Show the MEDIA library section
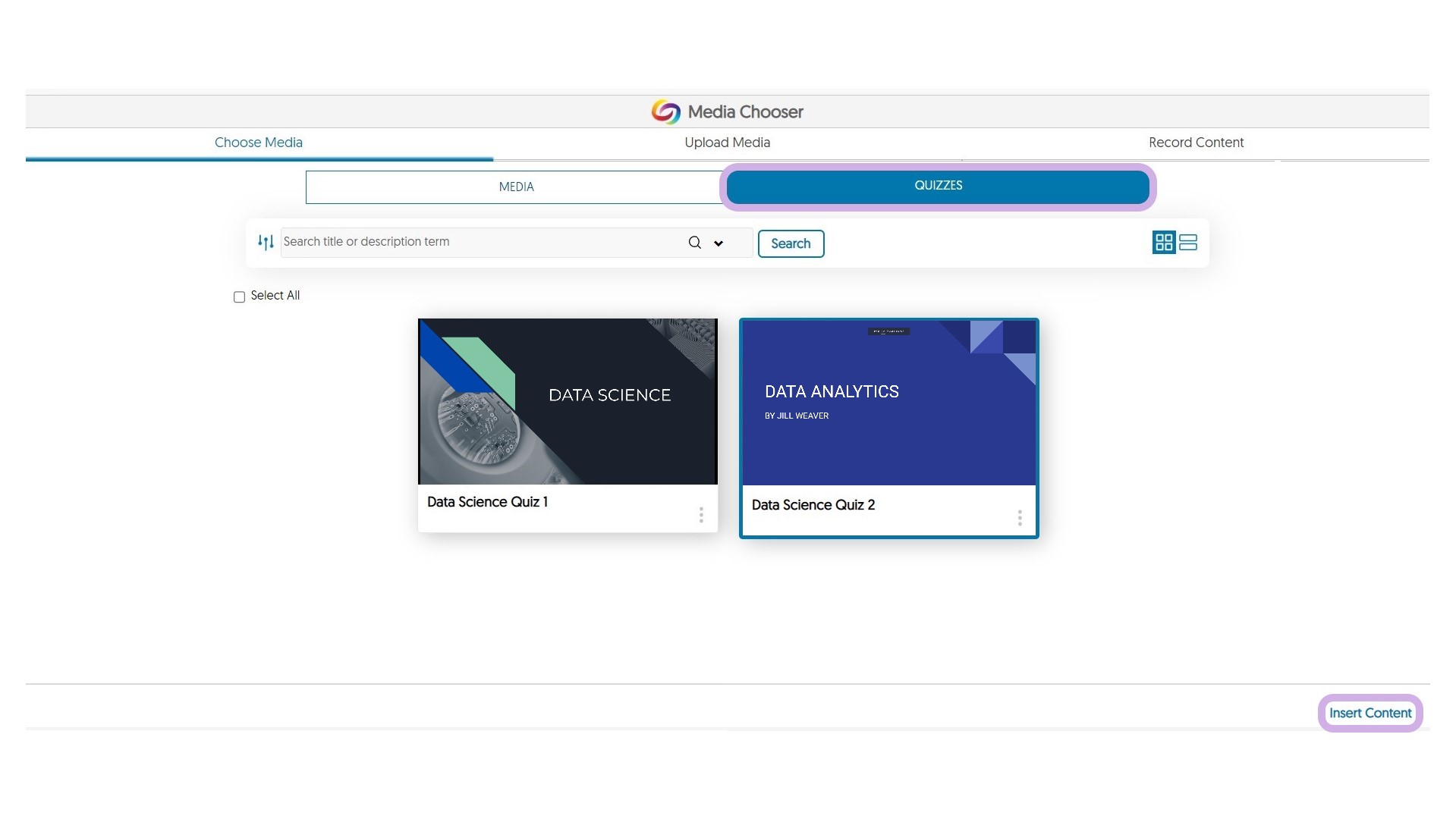This screenshot has height=819, width=1456. pyautogui.click(x=516, y=187)
